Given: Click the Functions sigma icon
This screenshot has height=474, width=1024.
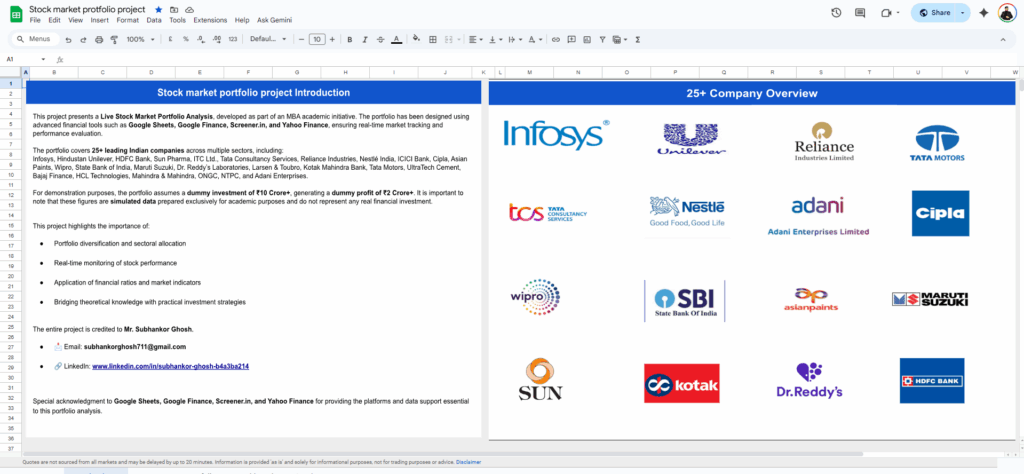Looking at the screenshot, I should (x=637, y=39).
